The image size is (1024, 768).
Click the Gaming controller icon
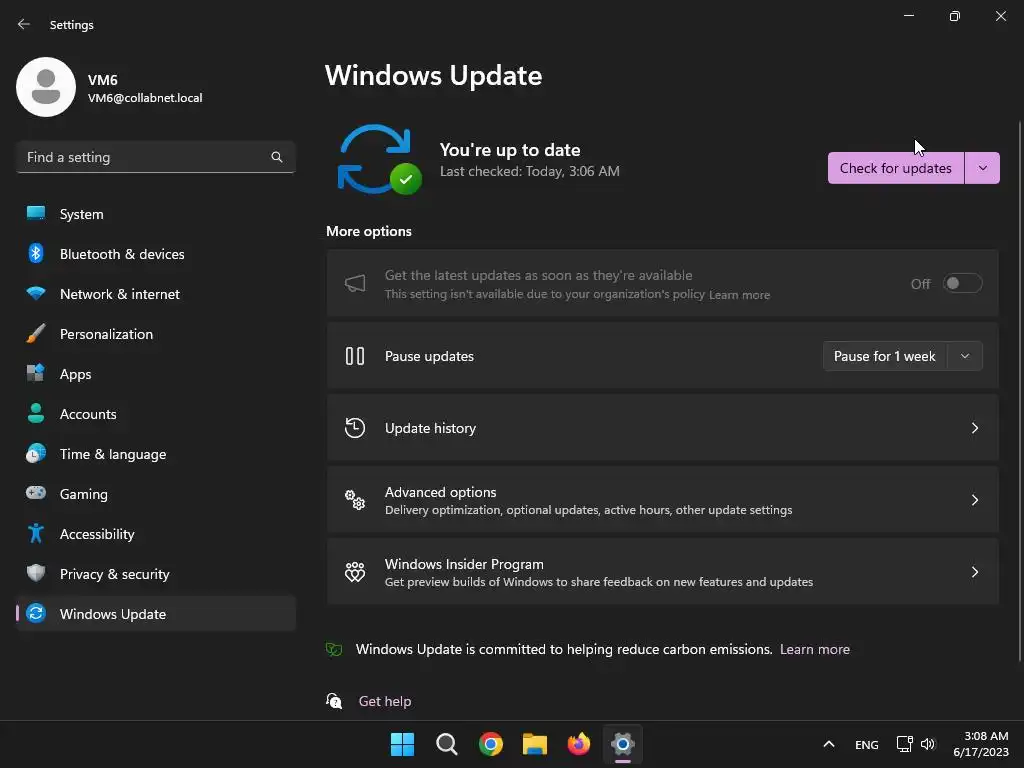[36, 493]
